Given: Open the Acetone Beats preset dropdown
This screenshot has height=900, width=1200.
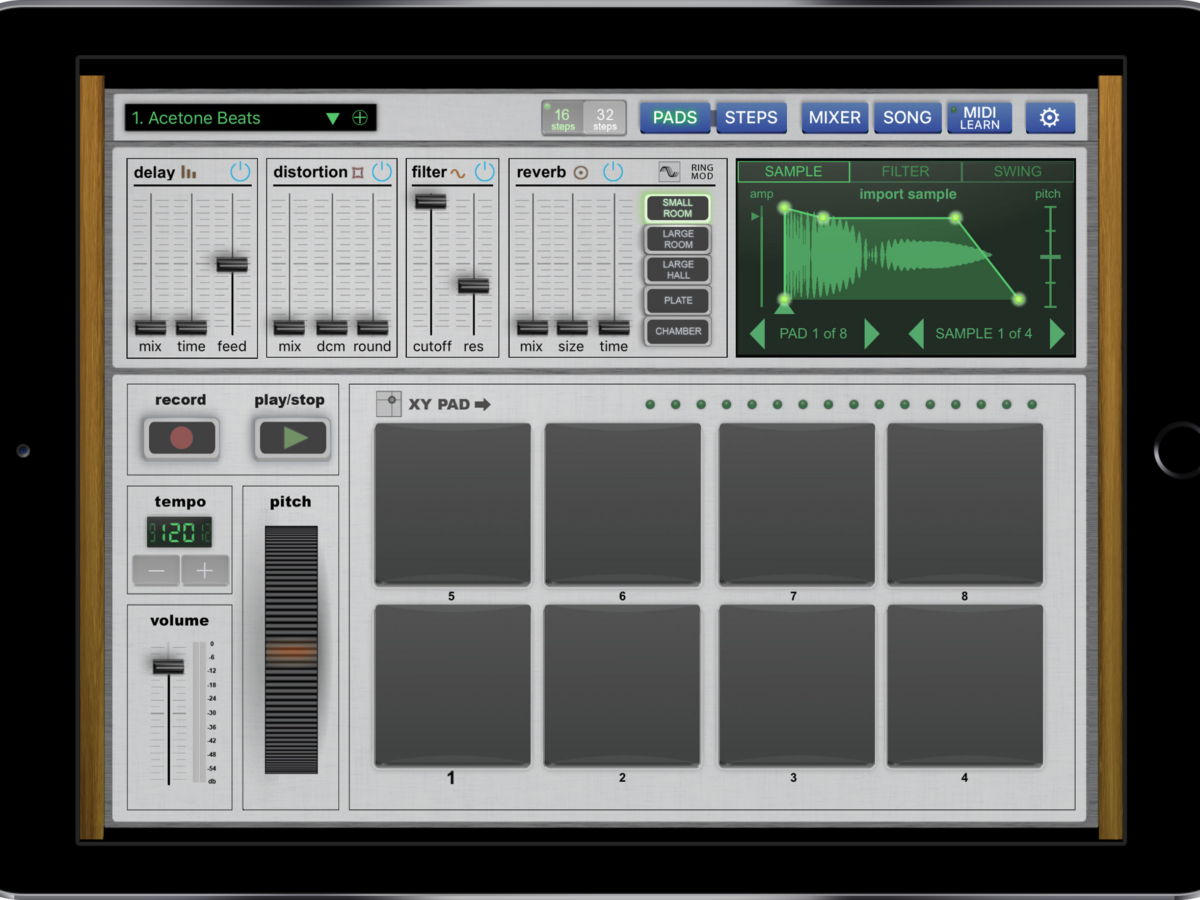Looking at the screenshot, I should [332, 118].
